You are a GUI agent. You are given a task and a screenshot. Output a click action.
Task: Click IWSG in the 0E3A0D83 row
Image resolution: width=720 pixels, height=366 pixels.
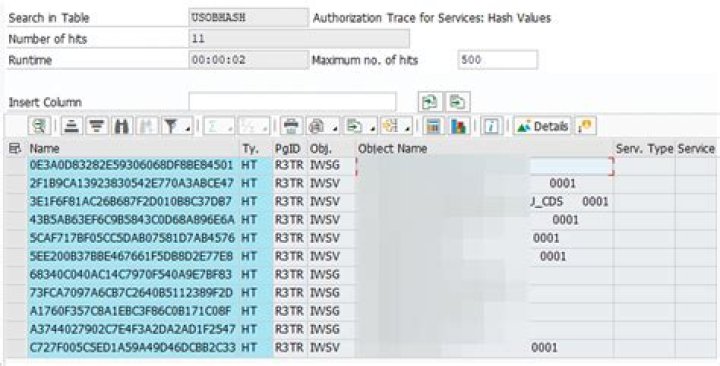[x=325, y=165]
